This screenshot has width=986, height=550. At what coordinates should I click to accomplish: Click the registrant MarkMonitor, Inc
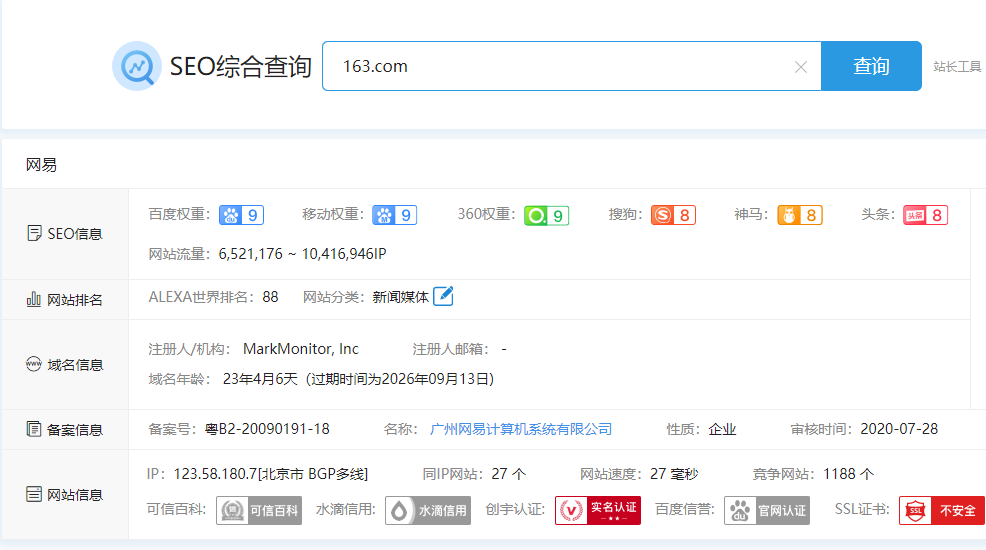coord(301,349)
